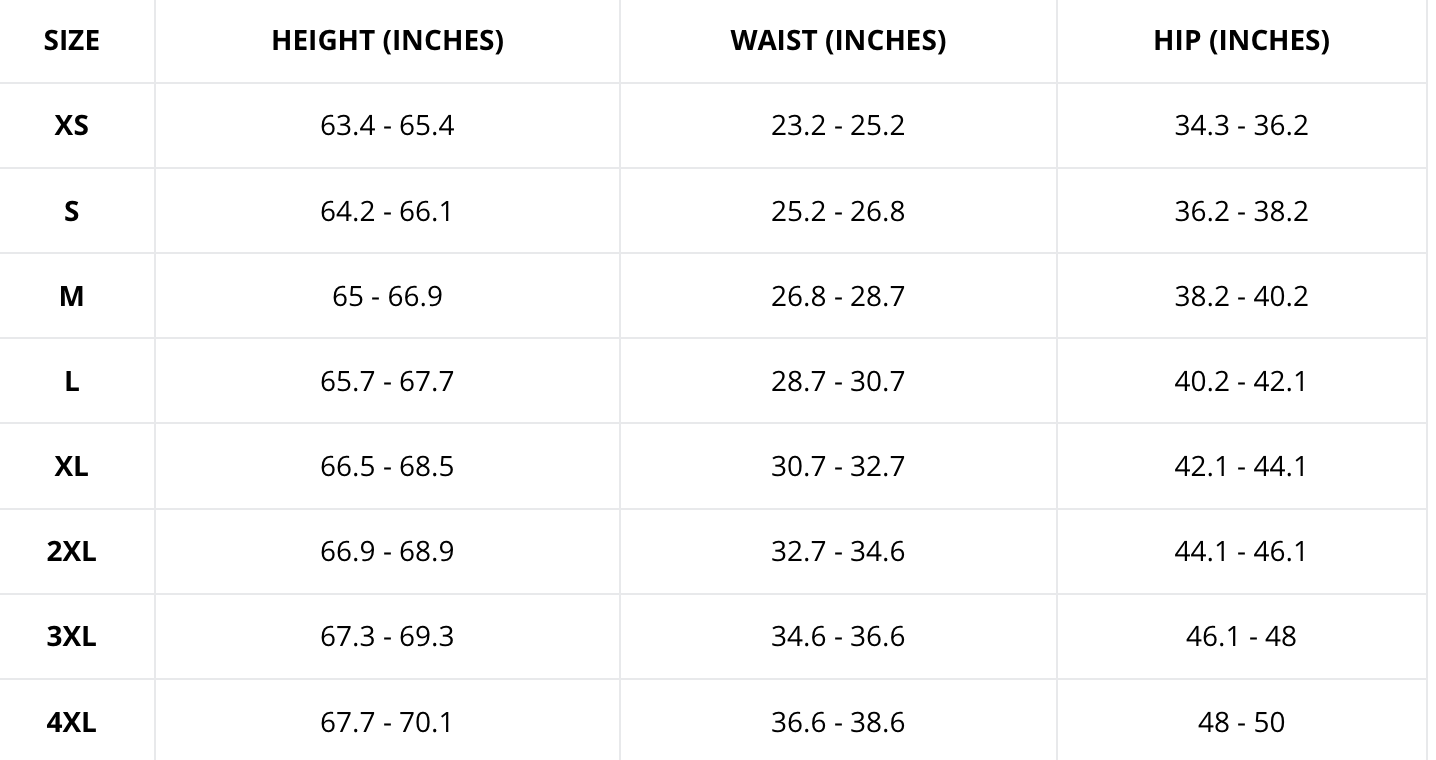1436x760 pixels.
Task: Select the 2XL size row label
Action: (x=72, y=551)
